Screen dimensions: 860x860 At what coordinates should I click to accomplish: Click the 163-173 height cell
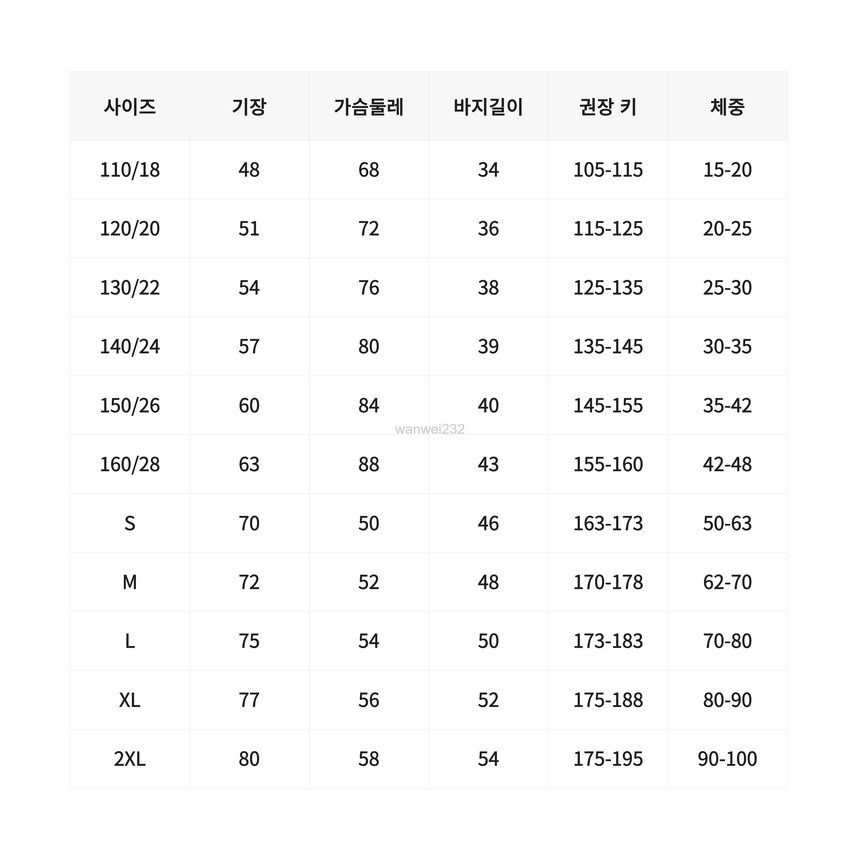pyautogui.click(x=608, y=524)
